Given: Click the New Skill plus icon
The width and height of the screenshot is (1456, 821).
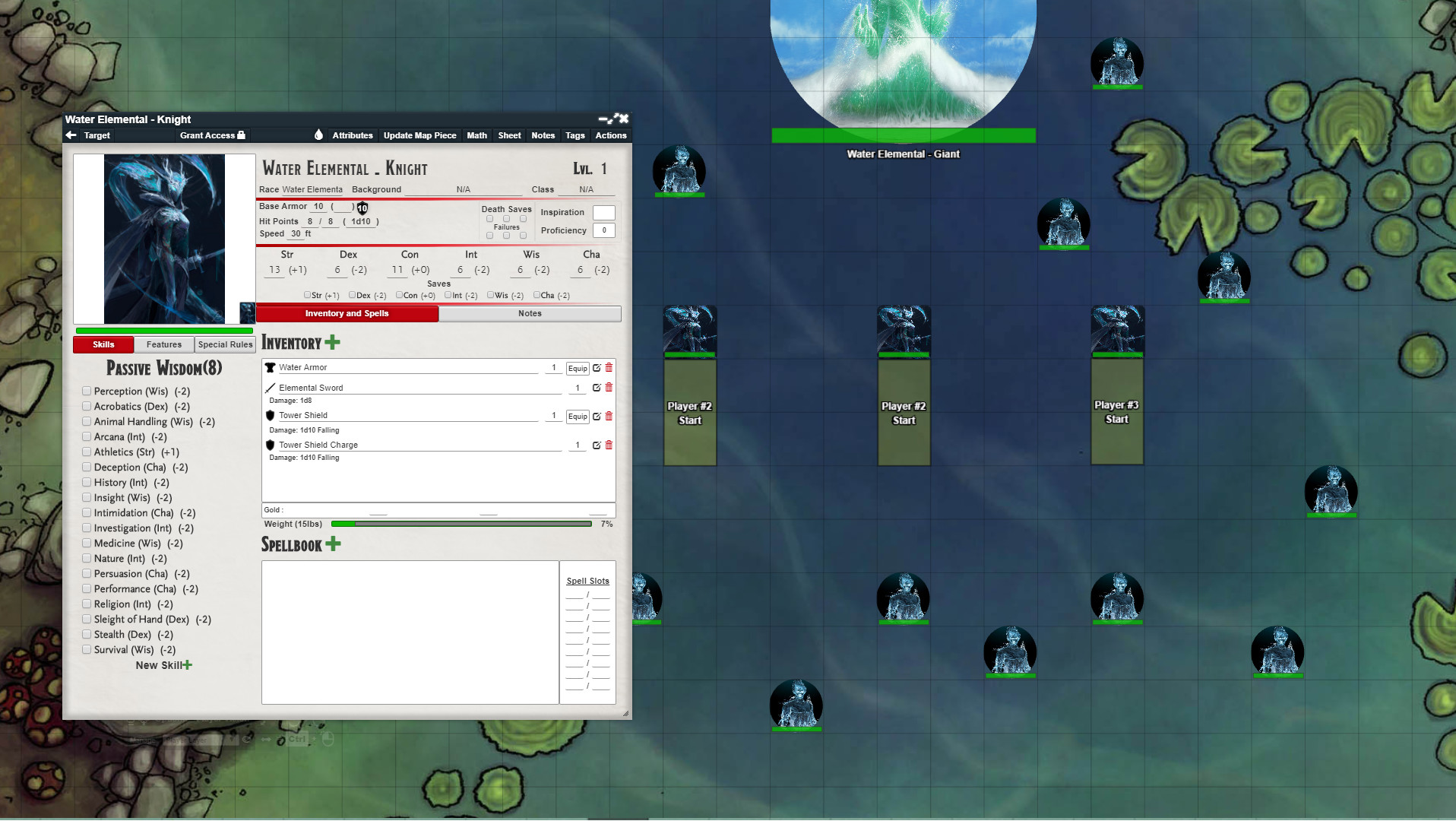Looking at the screenshot, I should pos(187,664).
